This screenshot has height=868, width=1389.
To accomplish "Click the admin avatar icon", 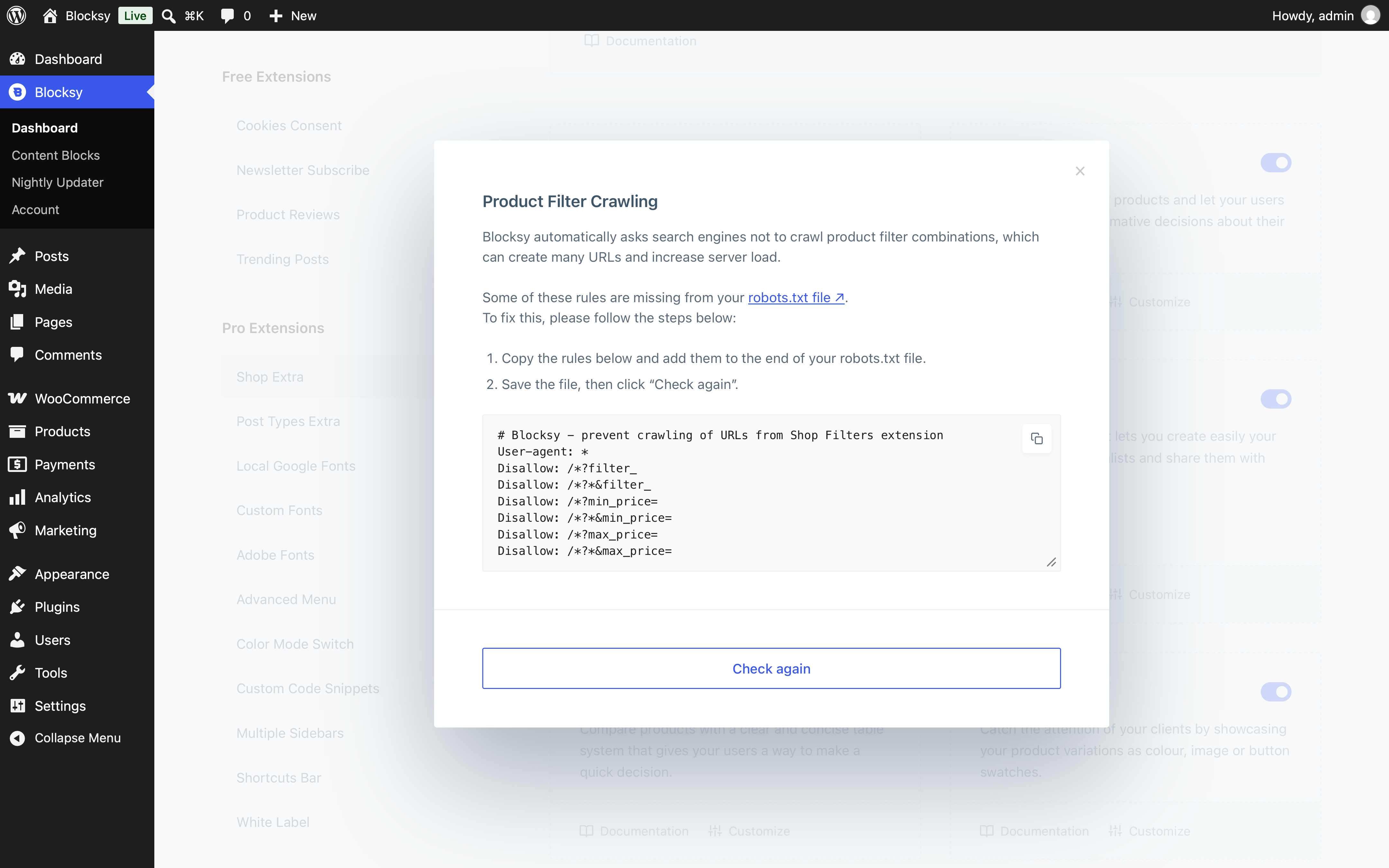I will pyautogui.click(x=1371, y=15).
